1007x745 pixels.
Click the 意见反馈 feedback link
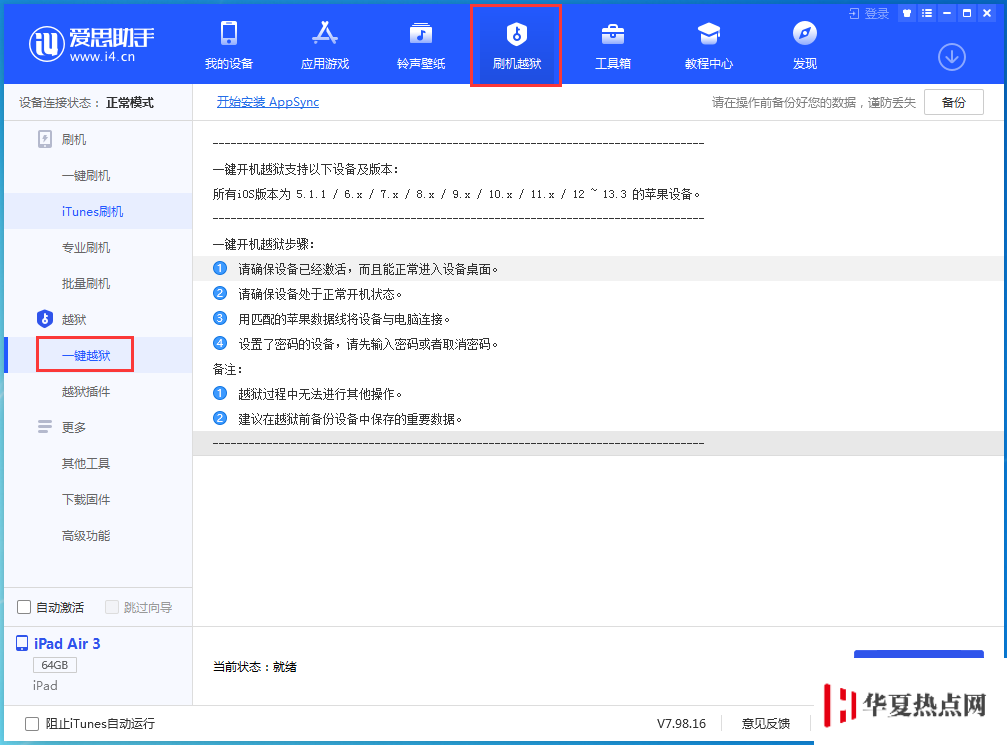[x=766, y=724]
